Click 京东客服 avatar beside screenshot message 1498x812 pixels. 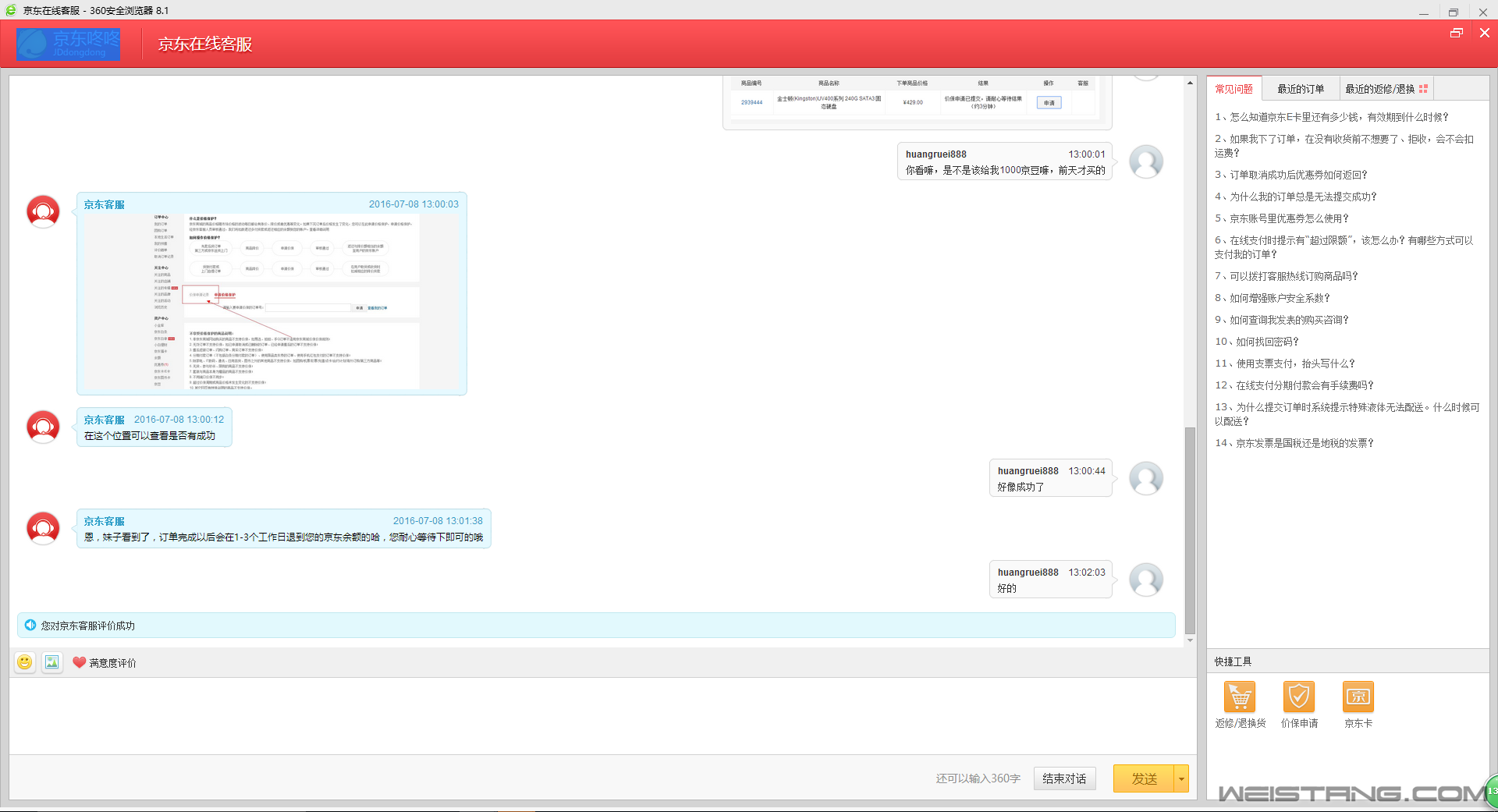pos(43,211)
